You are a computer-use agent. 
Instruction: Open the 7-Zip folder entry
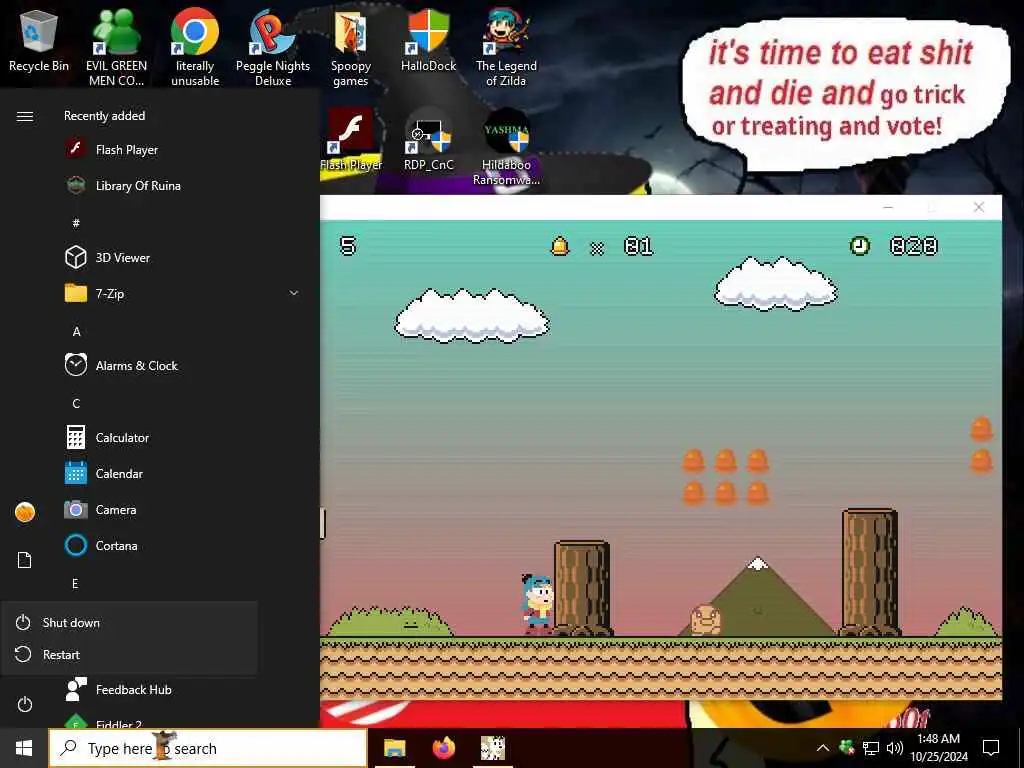tap(110, 294)
